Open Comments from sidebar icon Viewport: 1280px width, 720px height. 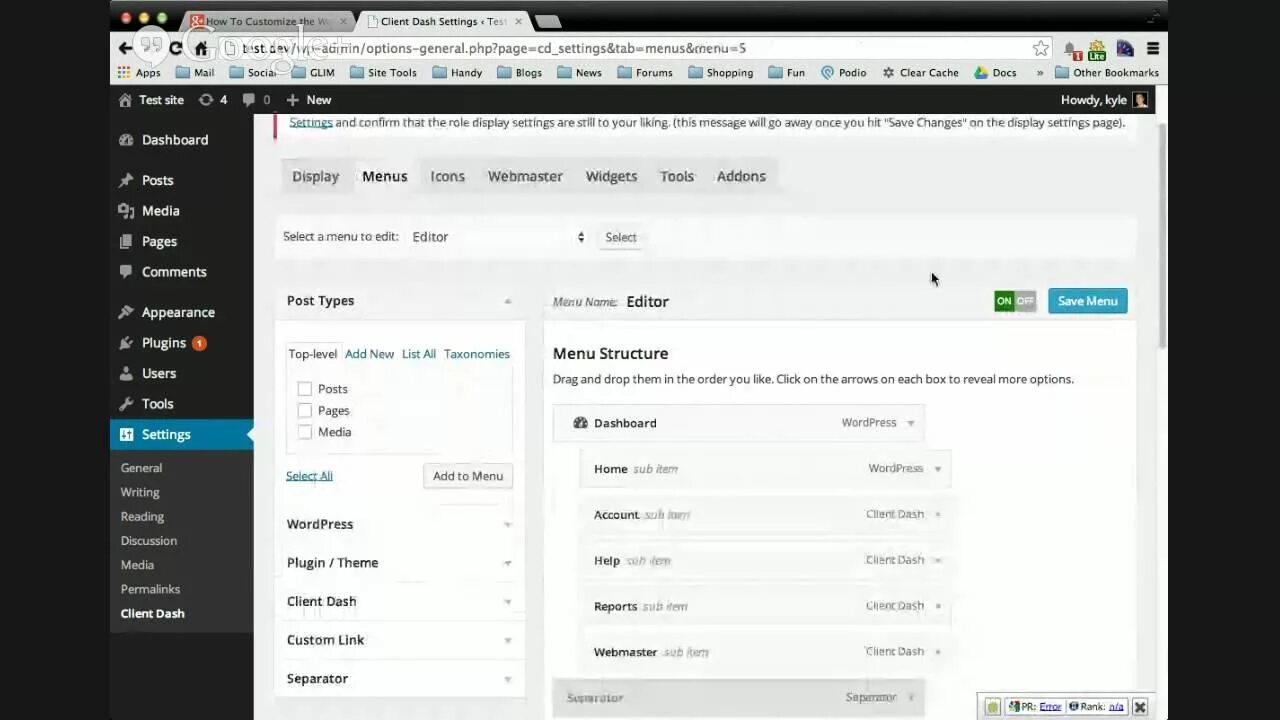point(126,272)
